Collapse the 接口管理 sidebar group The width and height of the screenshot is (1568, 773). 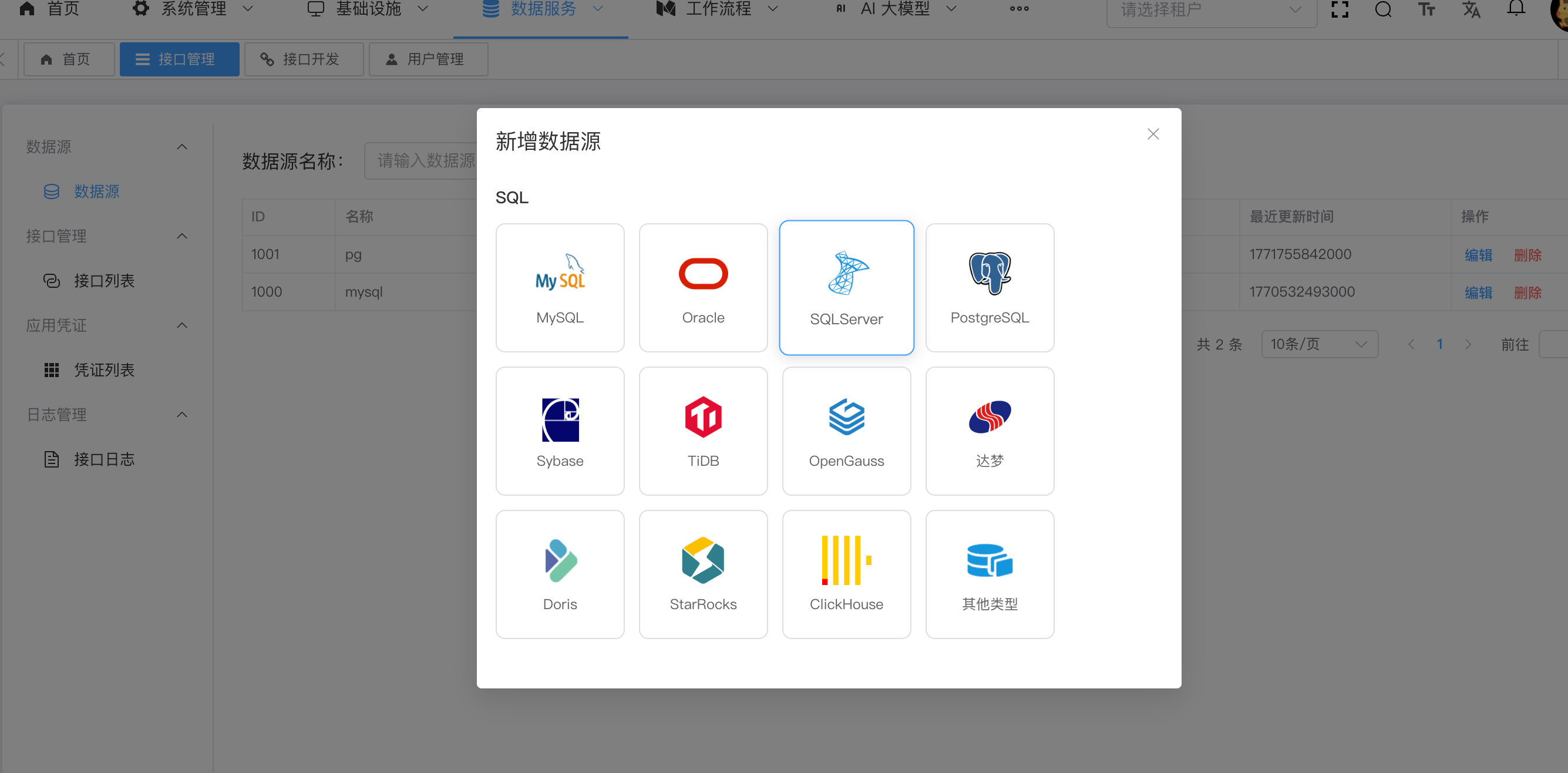181,236
